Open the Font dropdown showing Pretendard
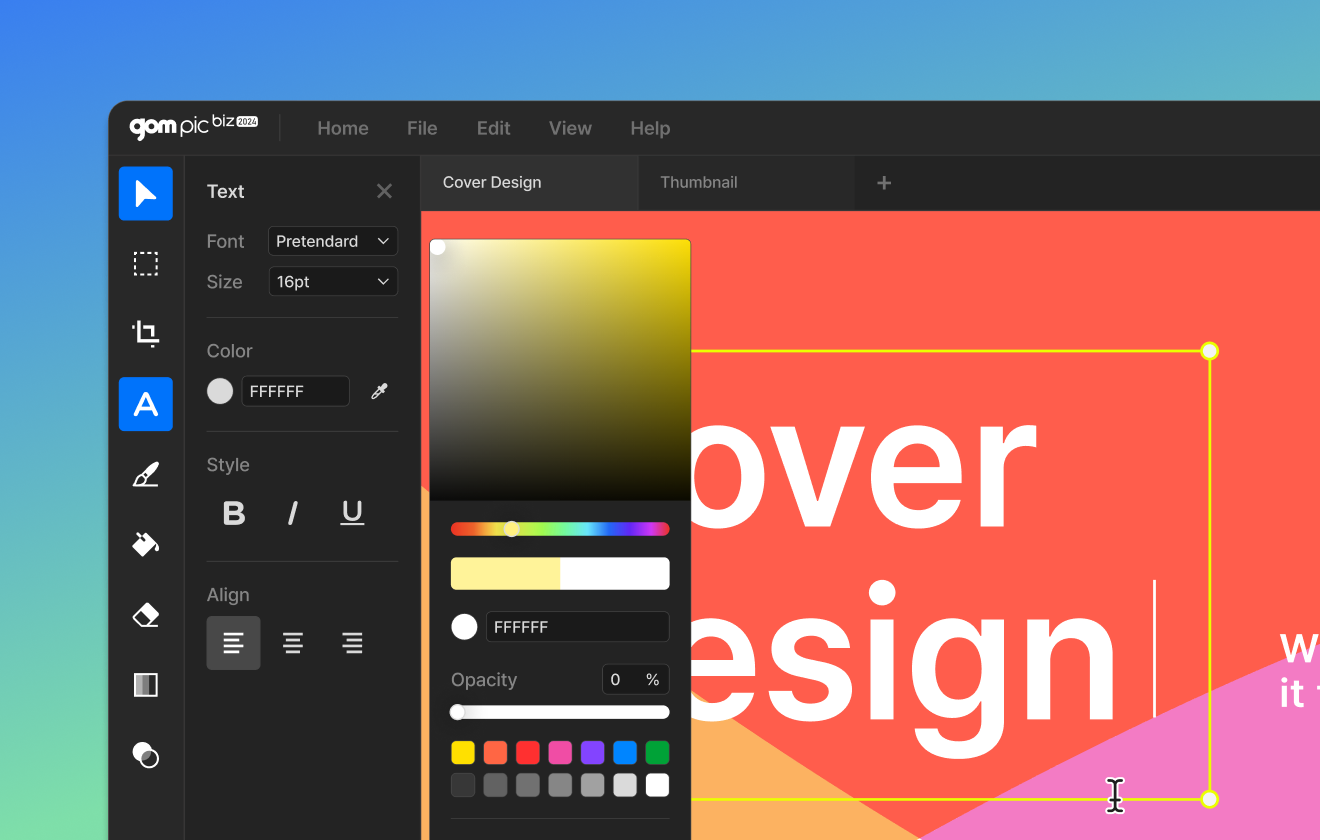The width and height of the screenshot is (1320, 840). point(332,241)
